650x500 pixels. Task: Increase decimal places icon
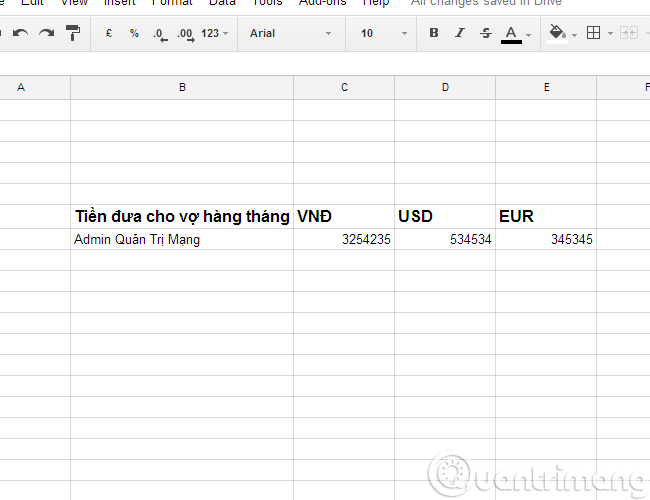click(x=186, y=34)
